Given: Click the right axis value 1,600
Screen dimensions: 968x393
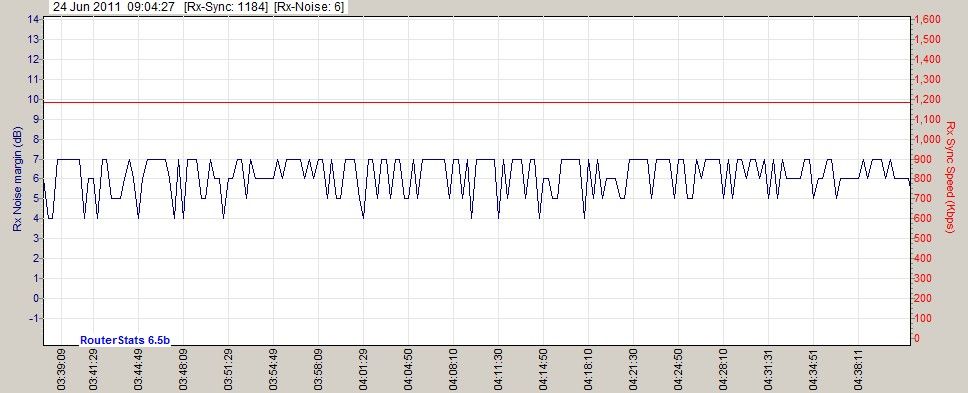Looking at the screenshot, I should (928, 20).
